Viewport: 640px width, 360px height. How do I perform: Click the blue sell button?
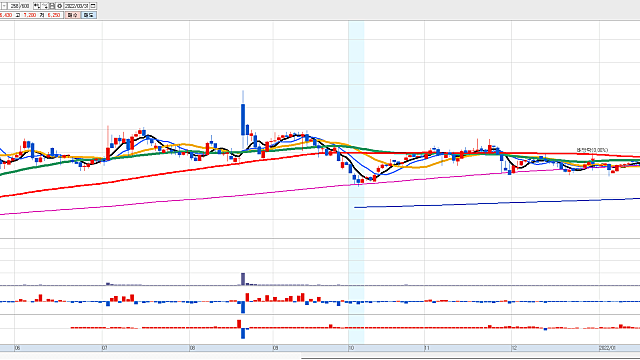(89, 15)
